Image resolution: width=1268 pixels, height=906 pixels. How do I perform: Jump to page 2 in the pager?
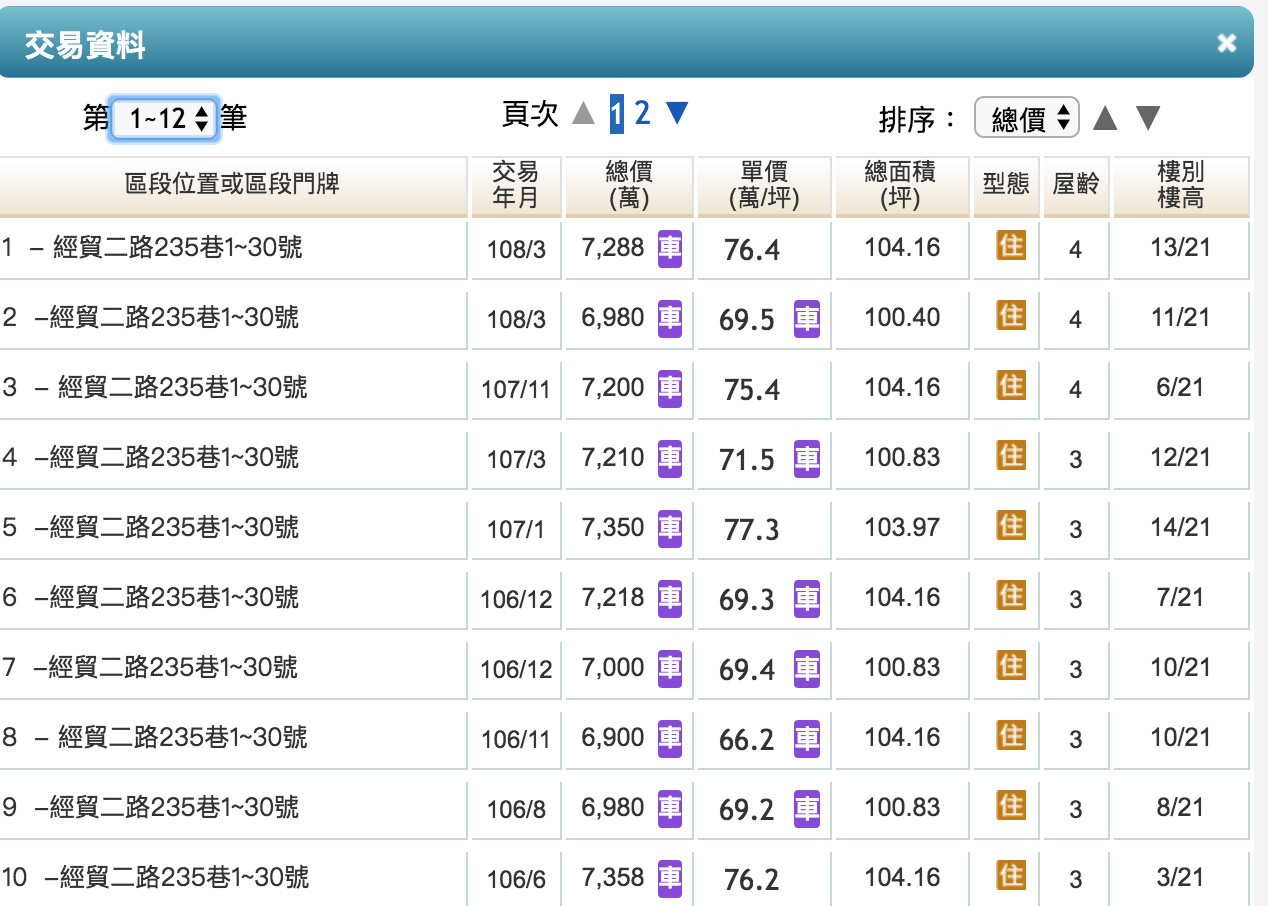(642, 114)
